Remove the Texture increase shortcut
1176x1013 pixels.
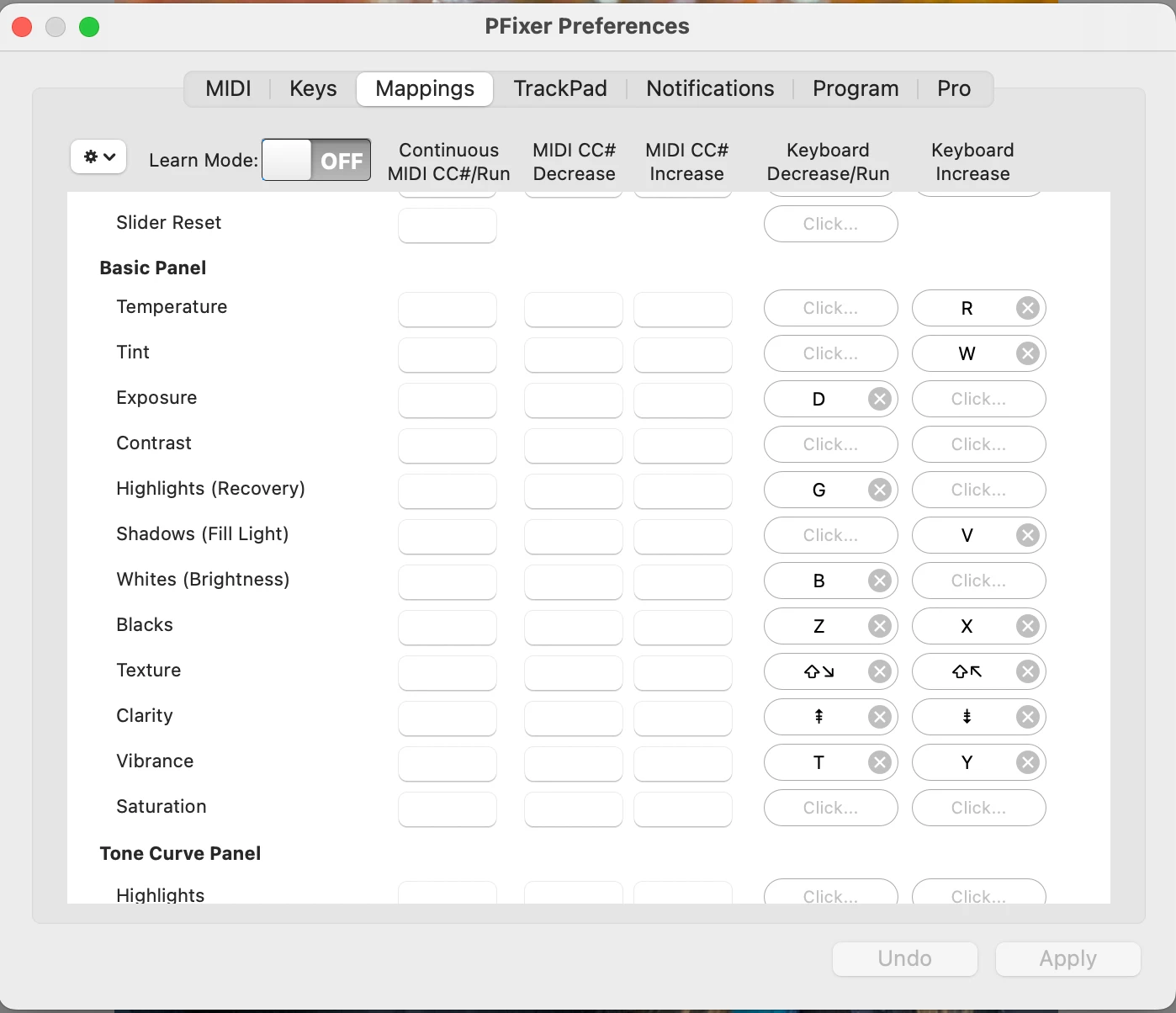[1027, 671]
